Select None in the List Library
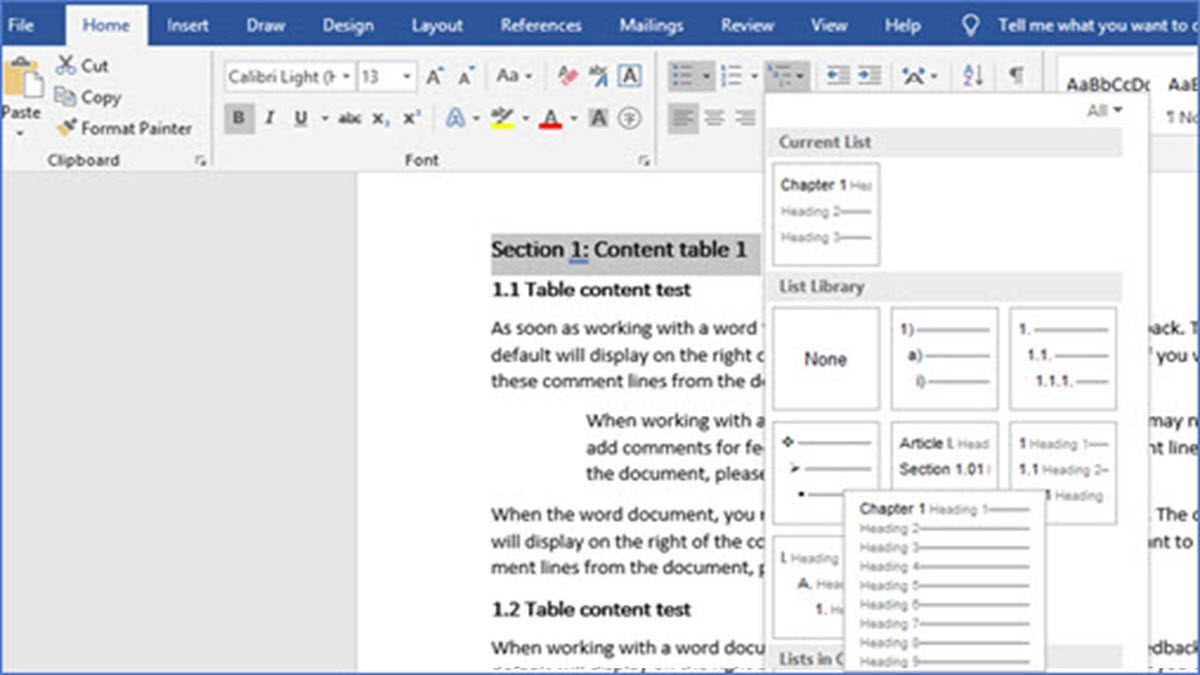 824,357
